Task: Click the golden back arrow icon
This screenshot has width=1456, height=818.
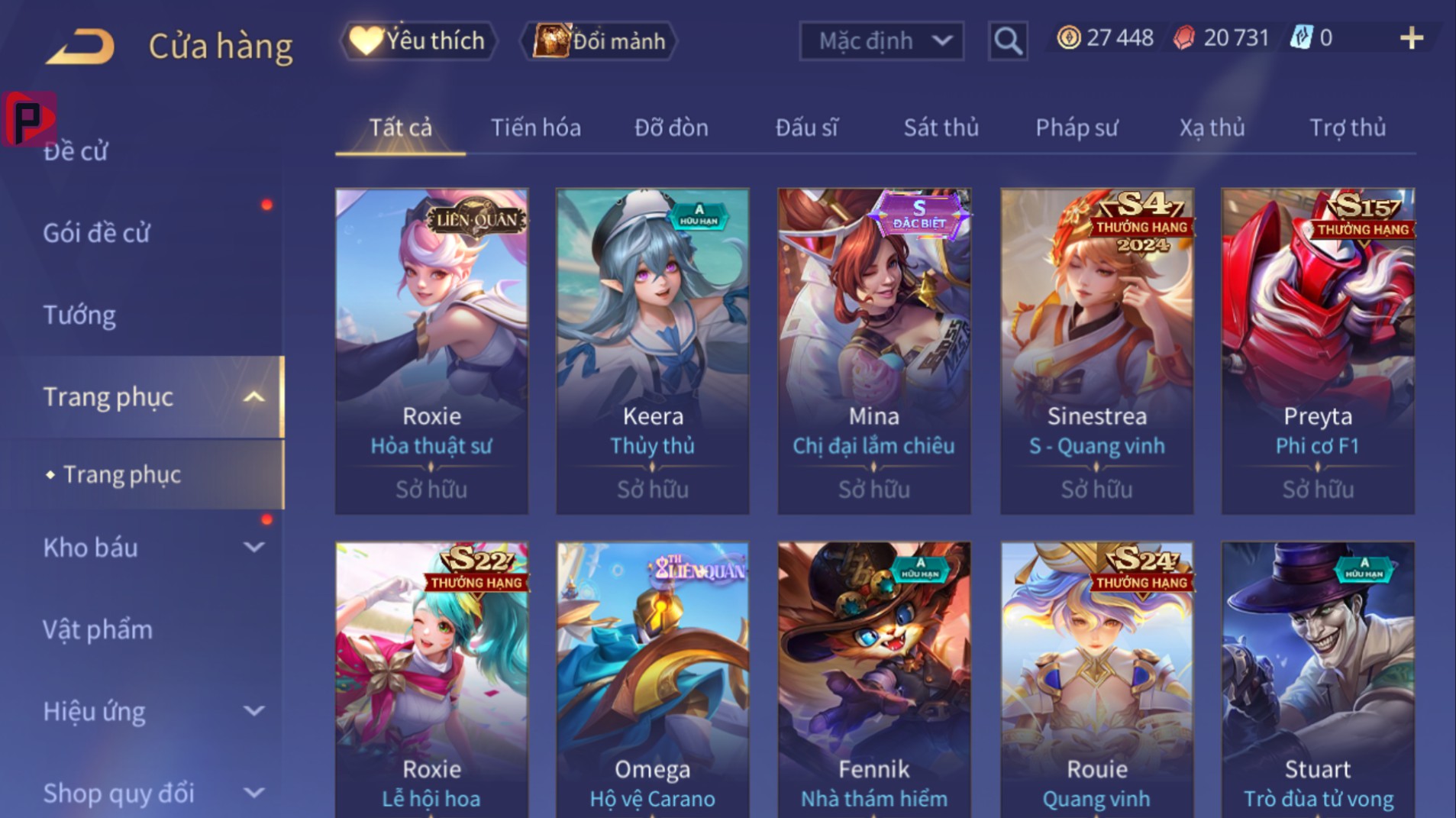Action: point(79,46)
